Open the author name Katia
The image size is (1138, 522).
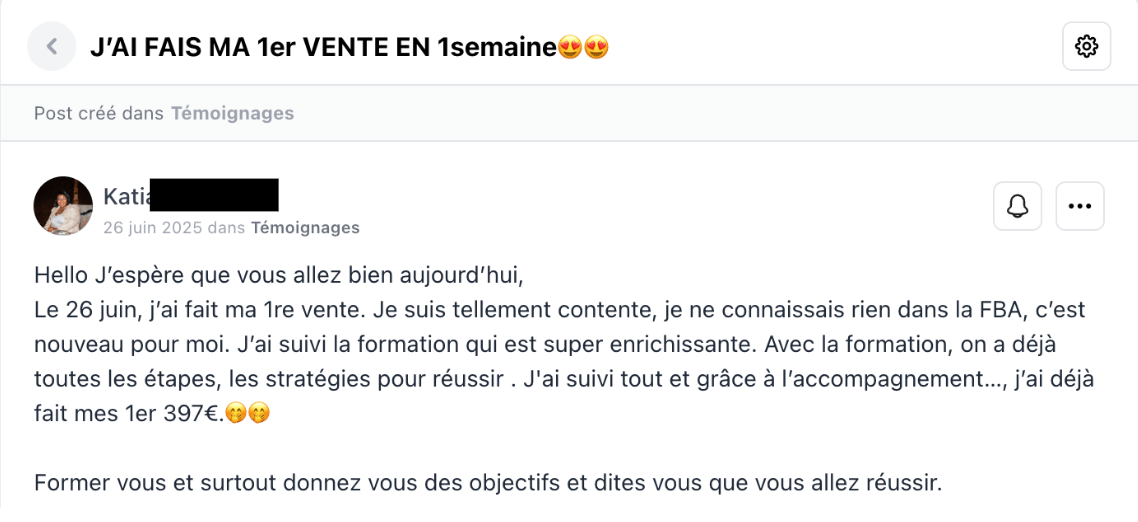pos(125,195)
